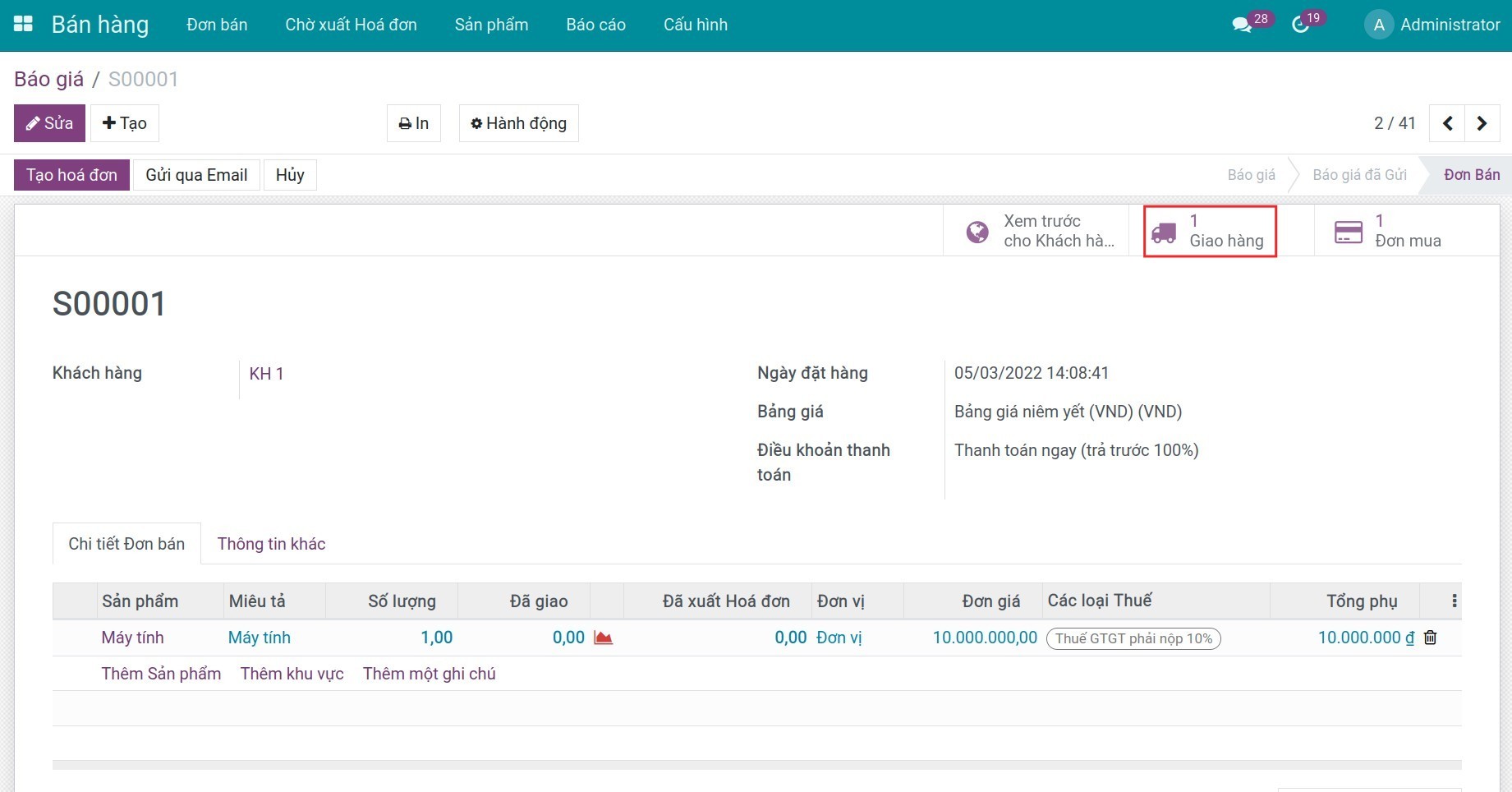Delete the Máy tính order line
The image size is (1512, 792).
click(1430, 638)
